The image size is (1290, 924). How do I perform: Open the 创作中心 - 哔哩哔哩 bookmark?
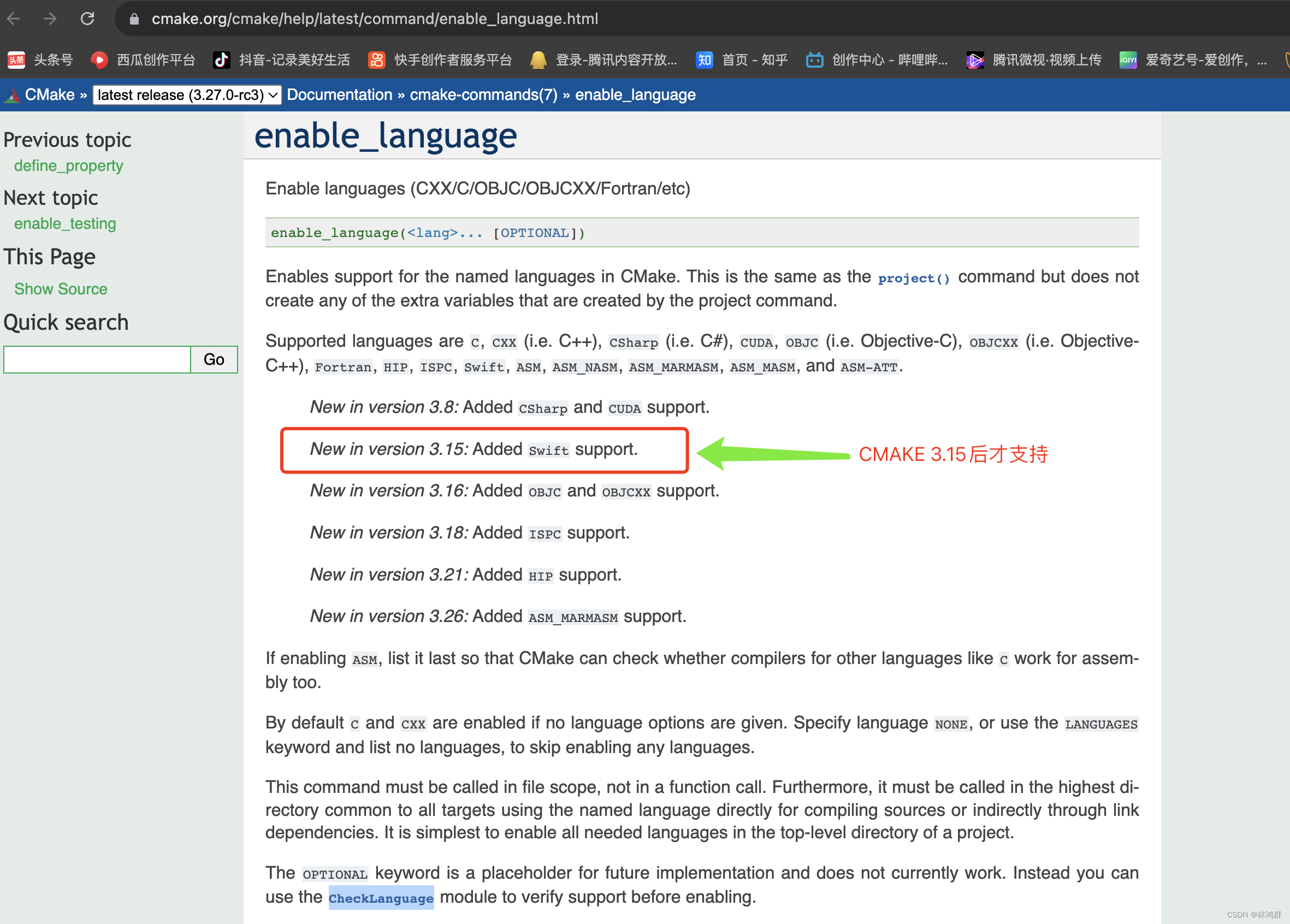point(877,60)
